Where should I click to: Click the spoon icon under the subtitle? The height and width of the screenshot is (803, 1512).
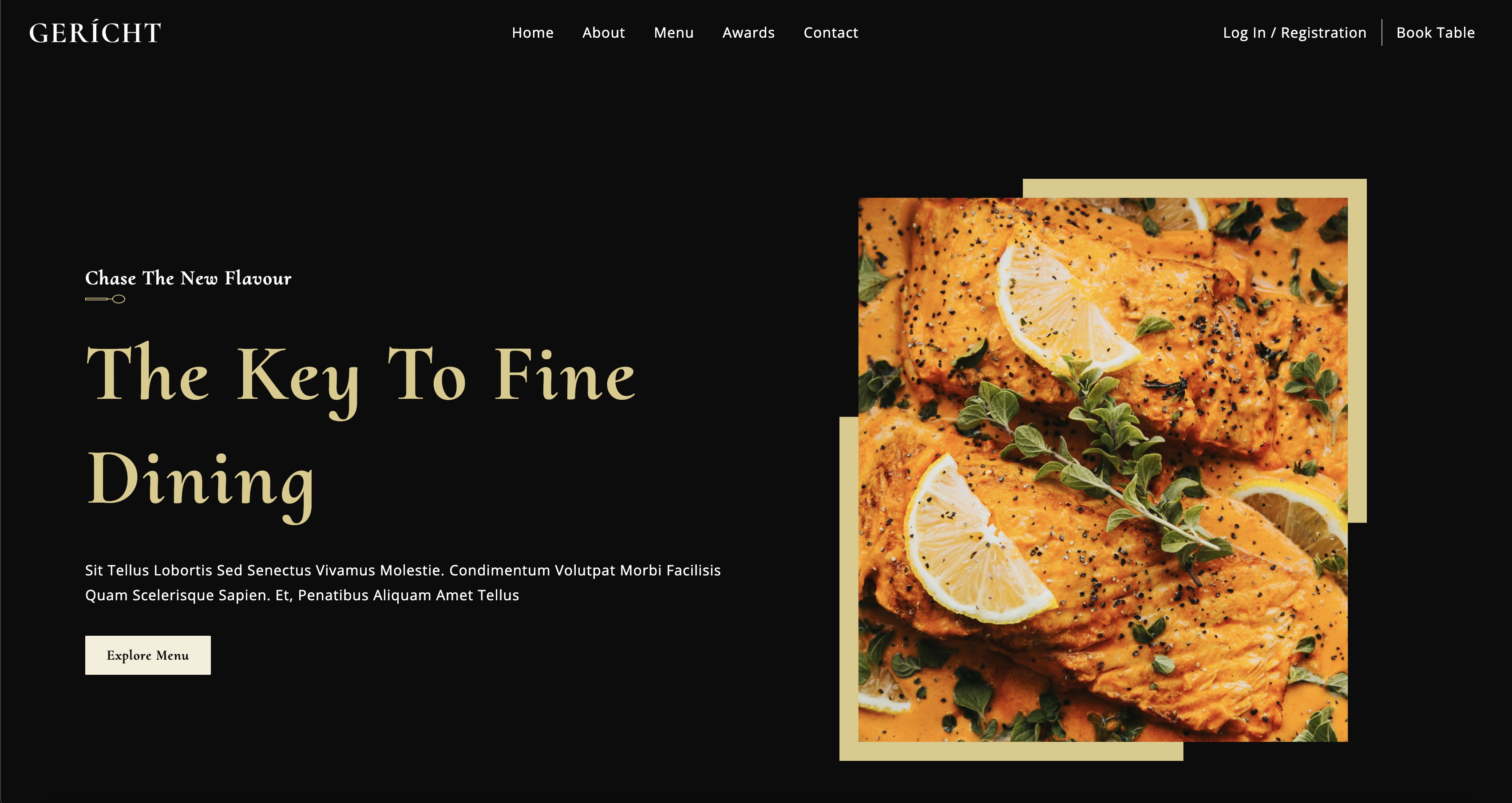(x=105, y=299)
